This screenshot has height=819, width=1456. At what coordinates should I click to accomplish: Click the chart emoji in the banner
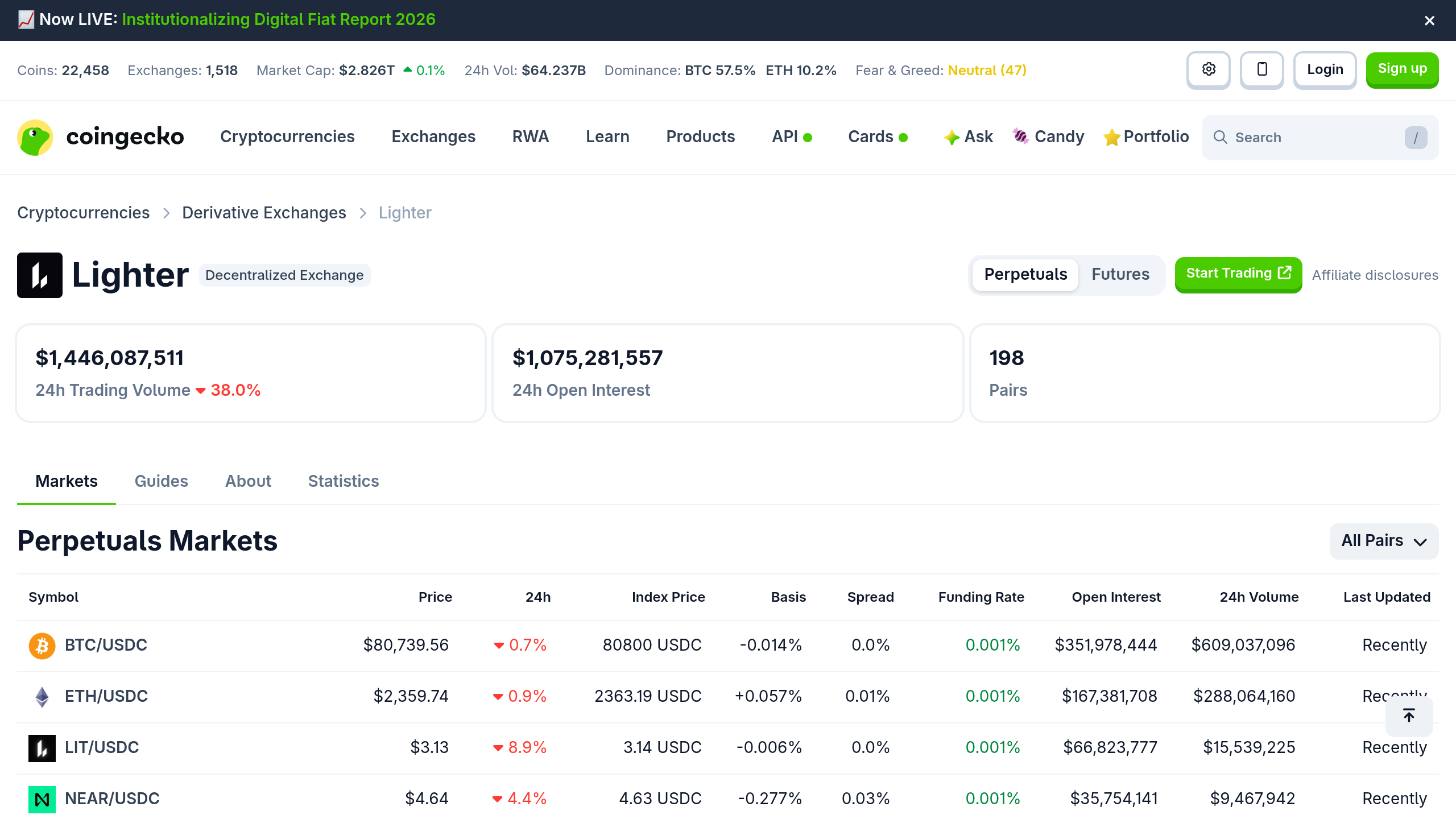[26, 20]
